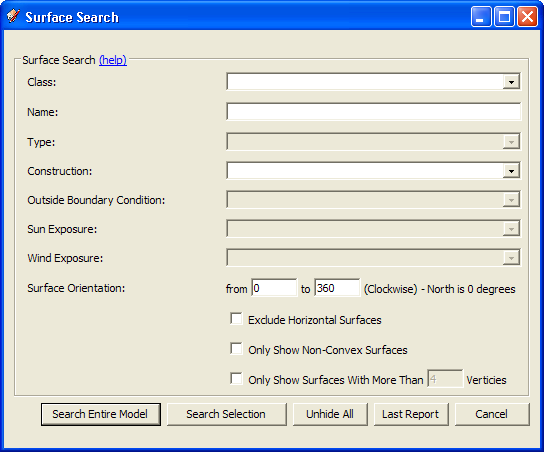Enable Exclude Horizontal Surfaces checkbox
The width and height of the screenshot is (544, 452).
236,318
